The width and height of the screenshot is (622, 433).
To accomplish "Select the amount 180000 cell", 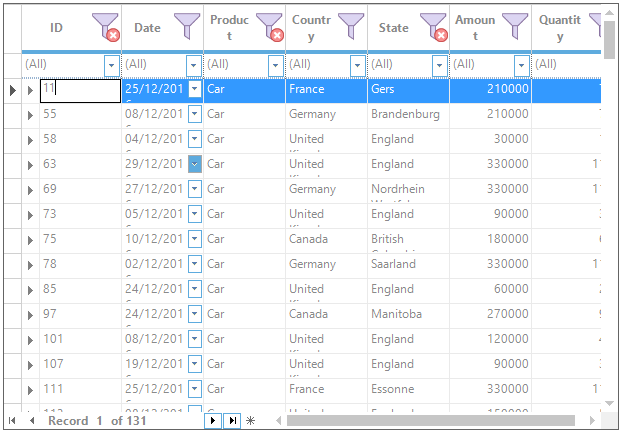I will click(x=491, y=240).
